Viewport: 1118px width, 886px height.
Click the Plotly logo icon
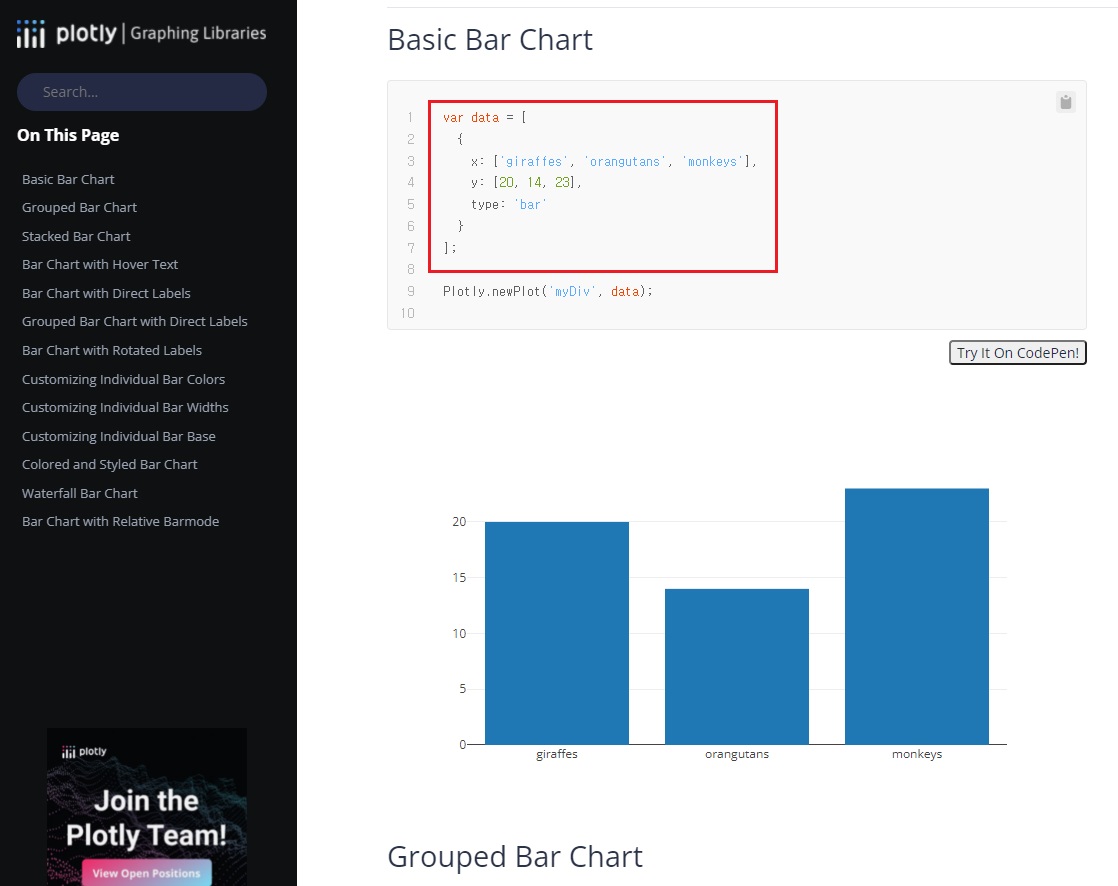coord(31,34)
